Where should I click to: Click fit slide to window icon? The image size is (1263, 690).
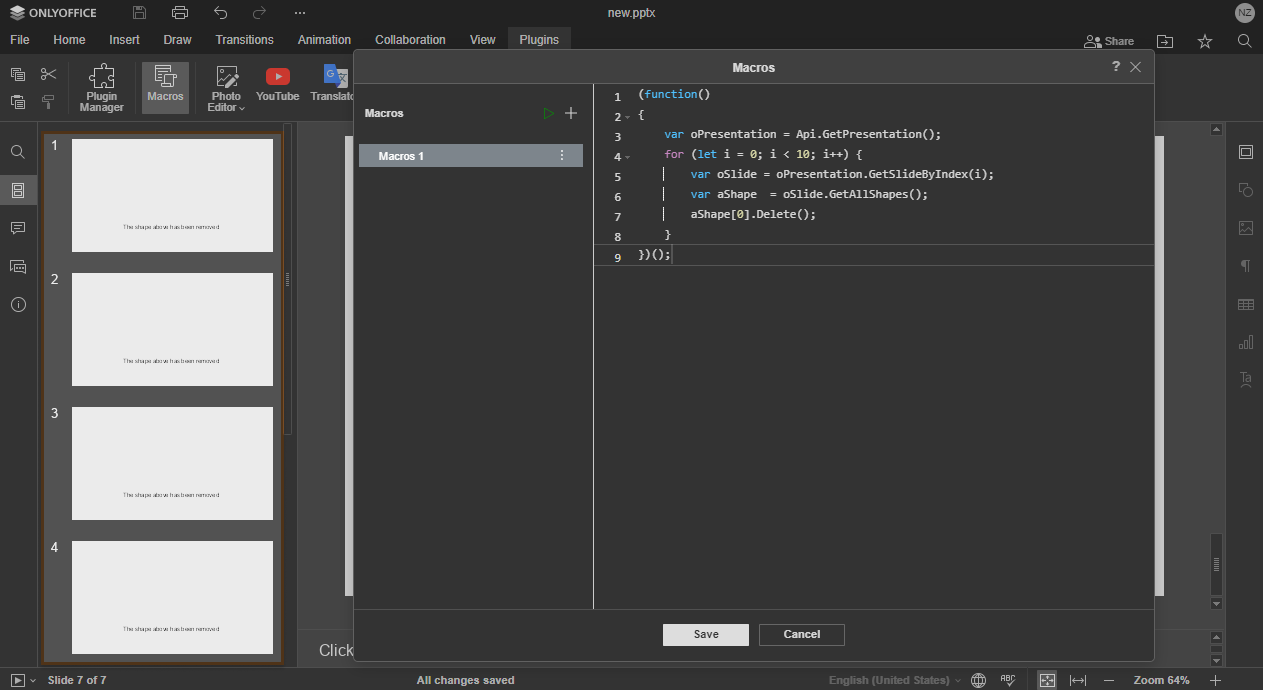(x=1047, y=680)
